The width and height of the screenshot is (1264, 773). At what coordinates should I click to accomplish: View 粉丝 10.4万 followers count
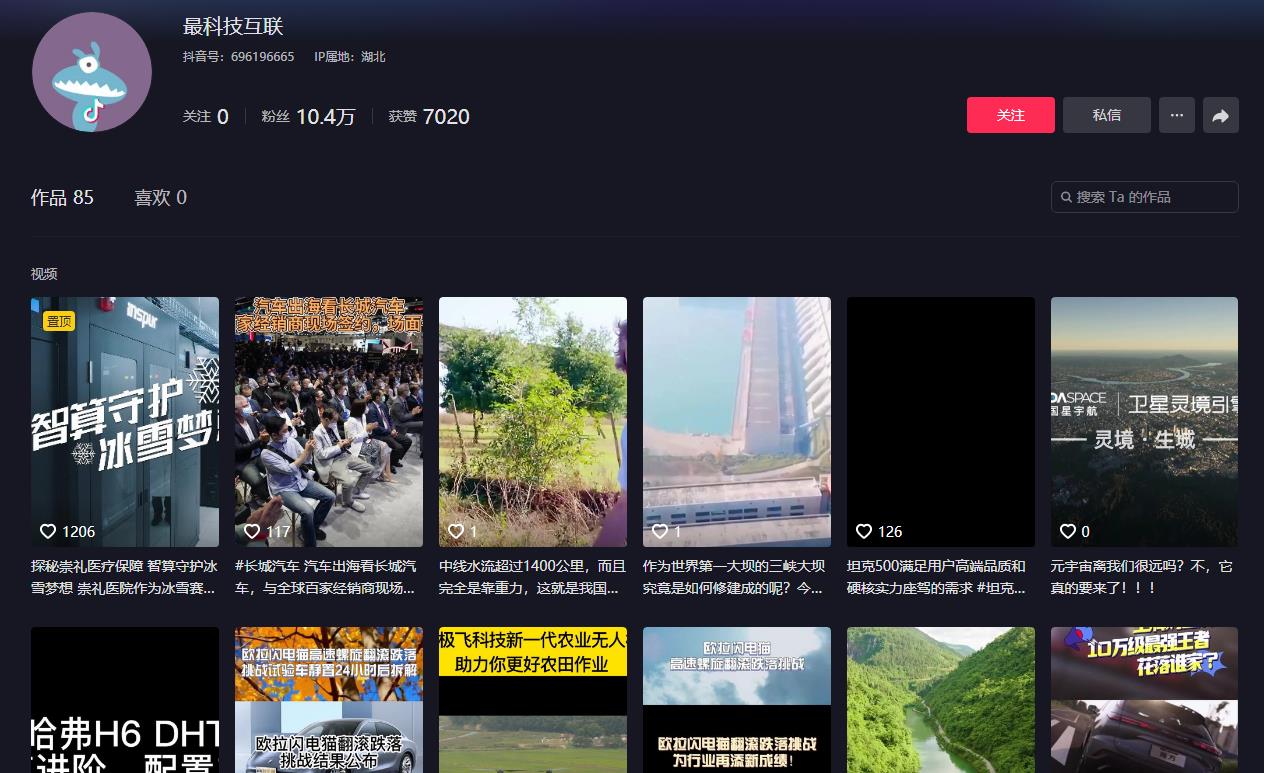pos(308,116)
